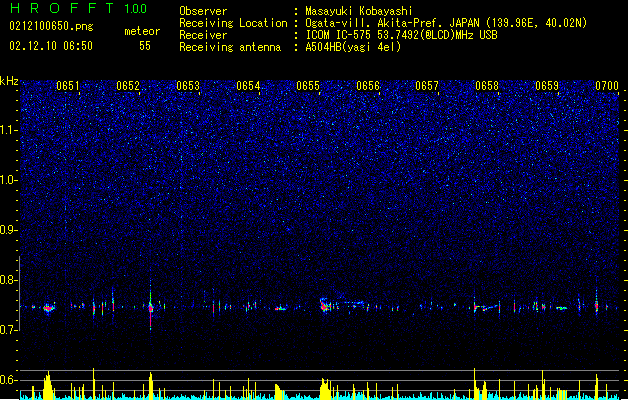This screenshot has width=629, height=400.
Task: Click the Receiving Location label
Action: point(233,23)
